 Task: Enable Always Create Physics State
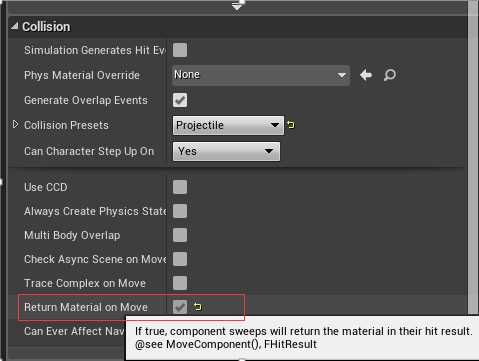tap(180, 211)
